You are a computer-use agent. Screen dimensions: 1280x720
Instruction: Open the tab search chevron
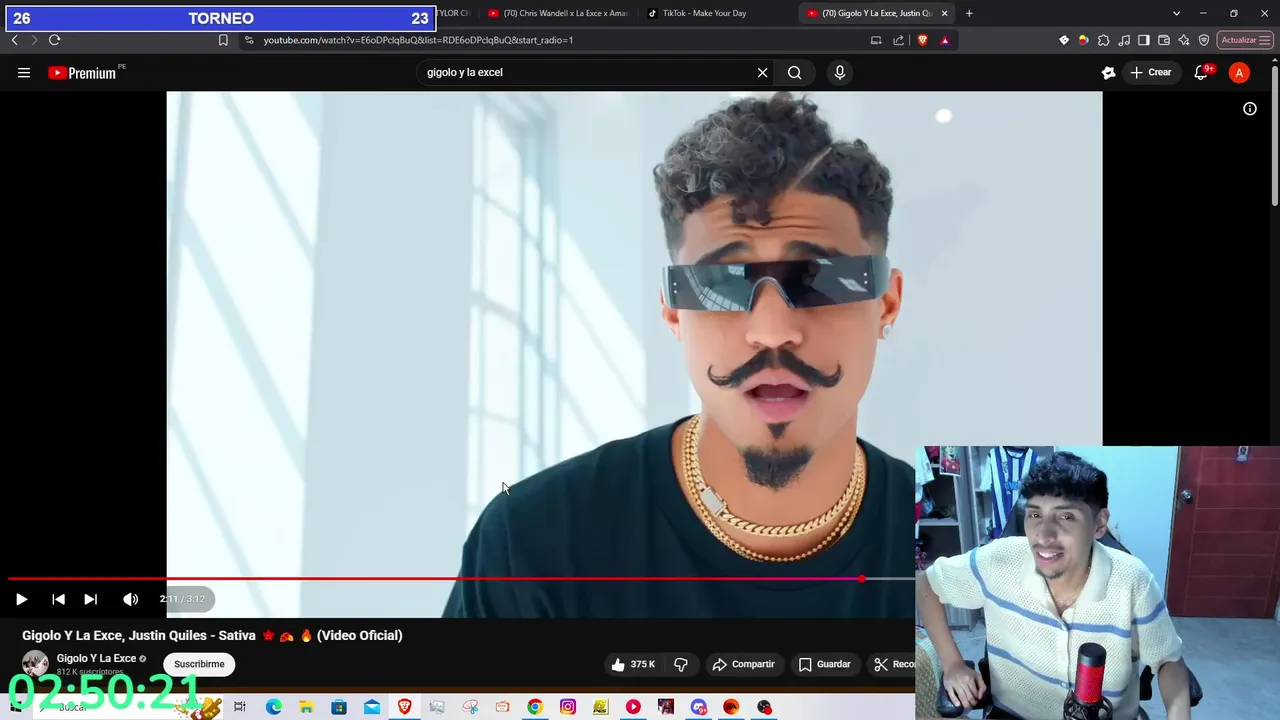pos(1176,13)
